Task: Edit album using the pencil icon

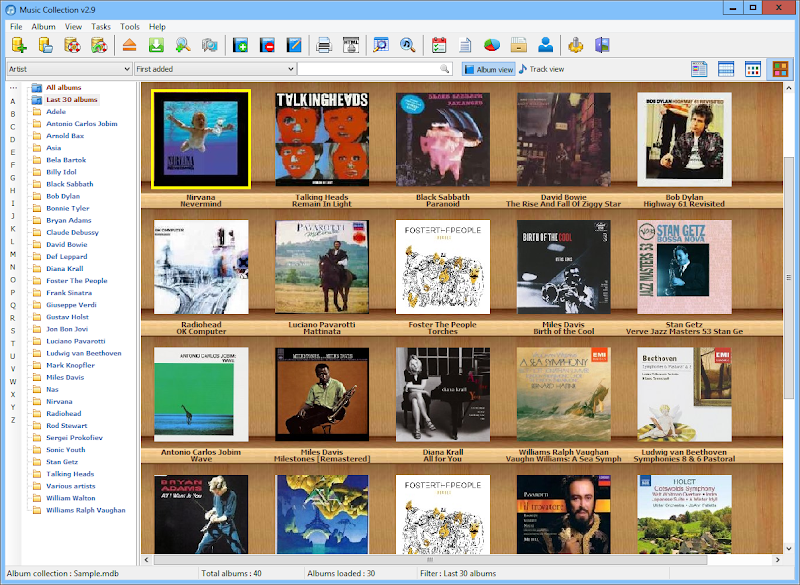Action: [293, 45]
